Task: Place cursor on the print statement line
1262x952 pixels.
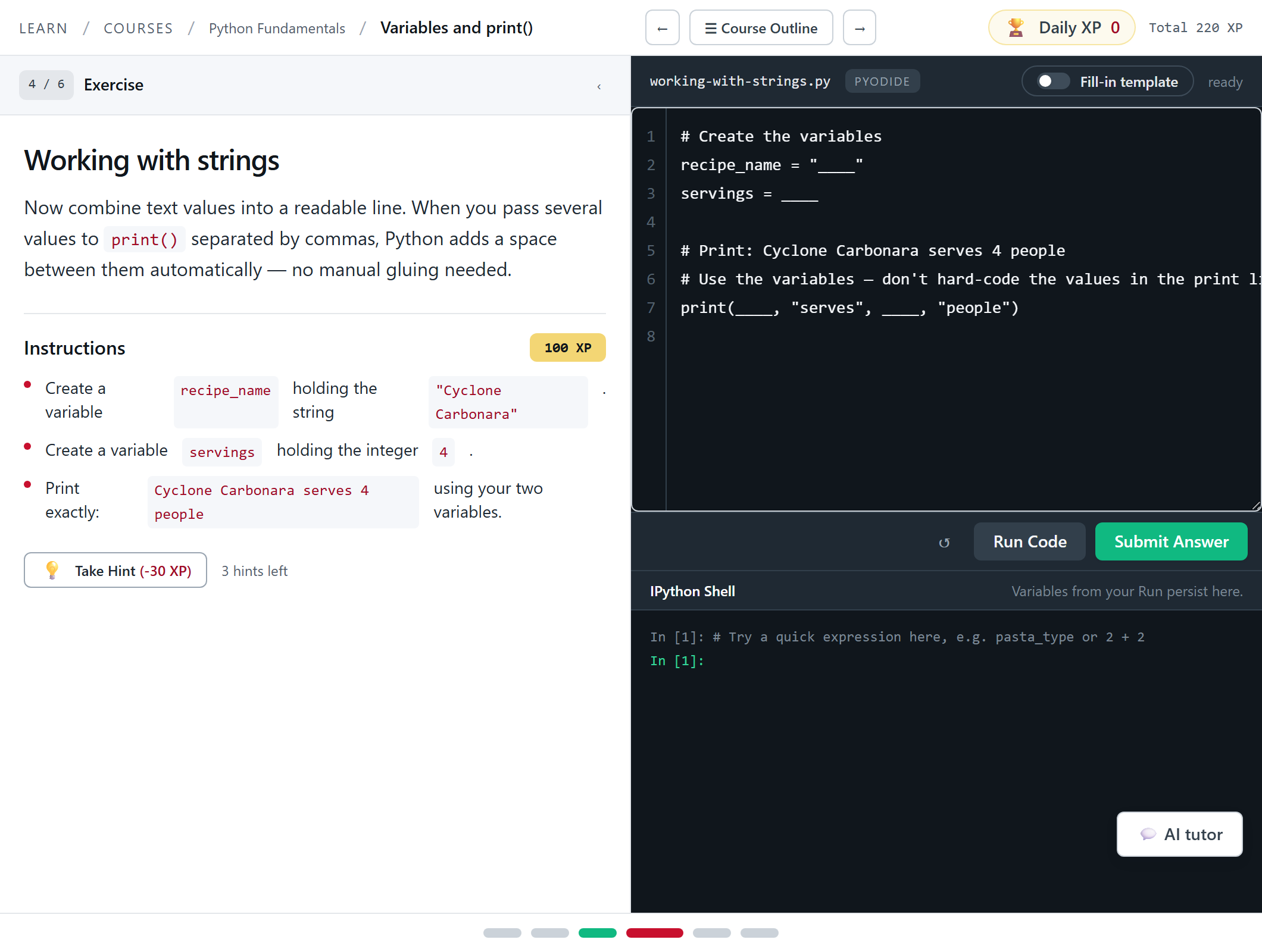Action: pyautogui.click(x=849, y=308)
